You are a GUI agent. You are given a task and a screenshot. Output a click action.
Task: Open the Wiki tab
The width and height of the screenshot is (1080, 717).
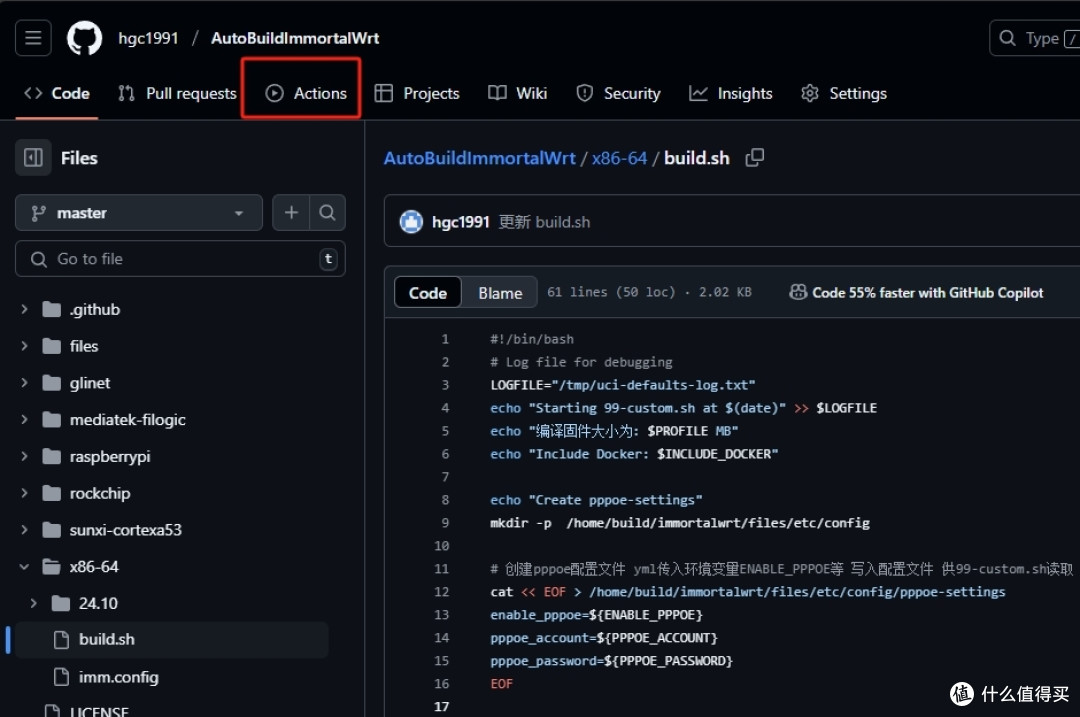tap(517, 93)
